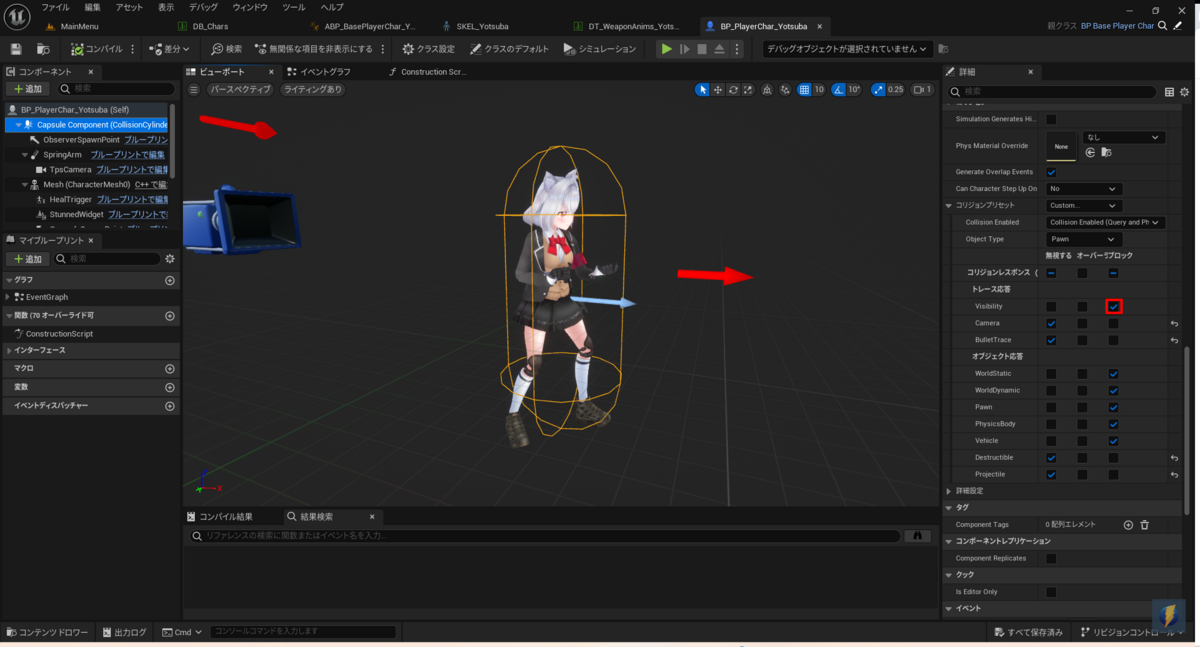Open play options three-dot menu

pos(735,48)
